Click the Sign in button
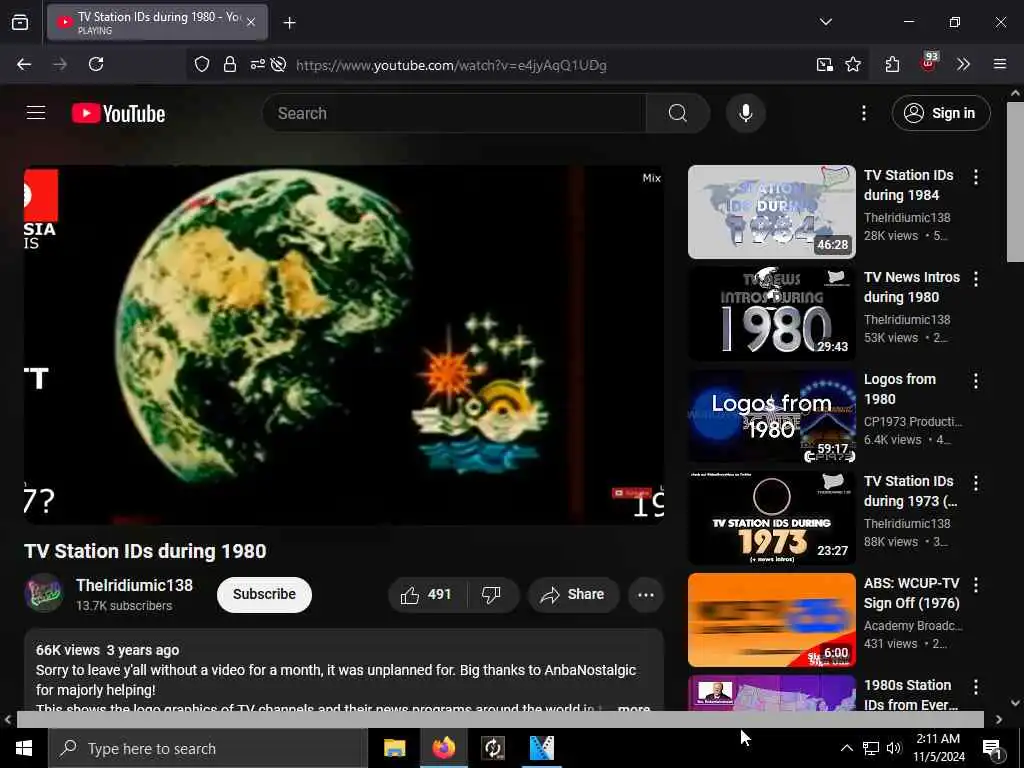Screen dimensions: 1024x768 pyautogui.click(x=940, y=113)
